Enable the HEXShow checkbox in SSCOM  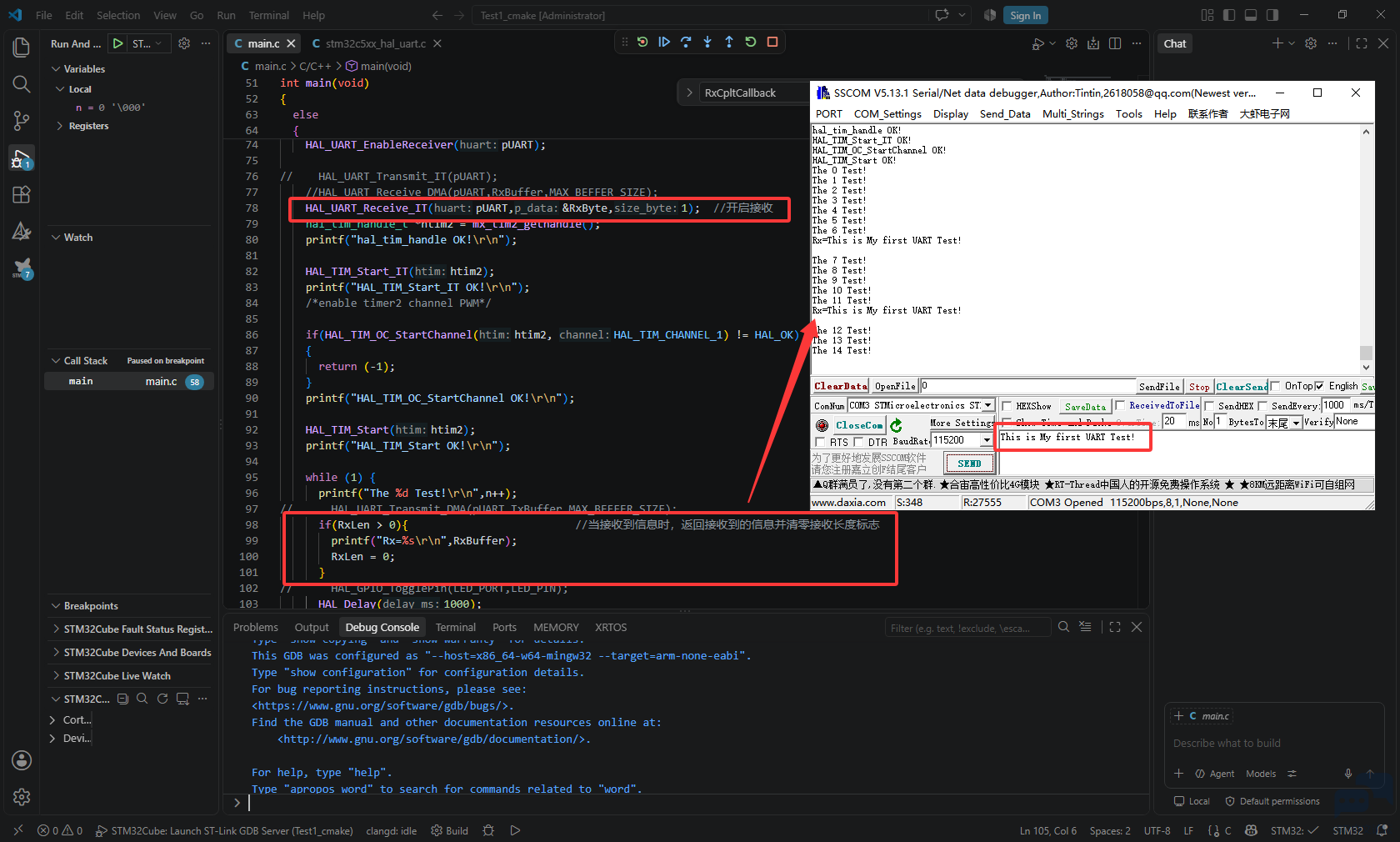(1007, 406)
